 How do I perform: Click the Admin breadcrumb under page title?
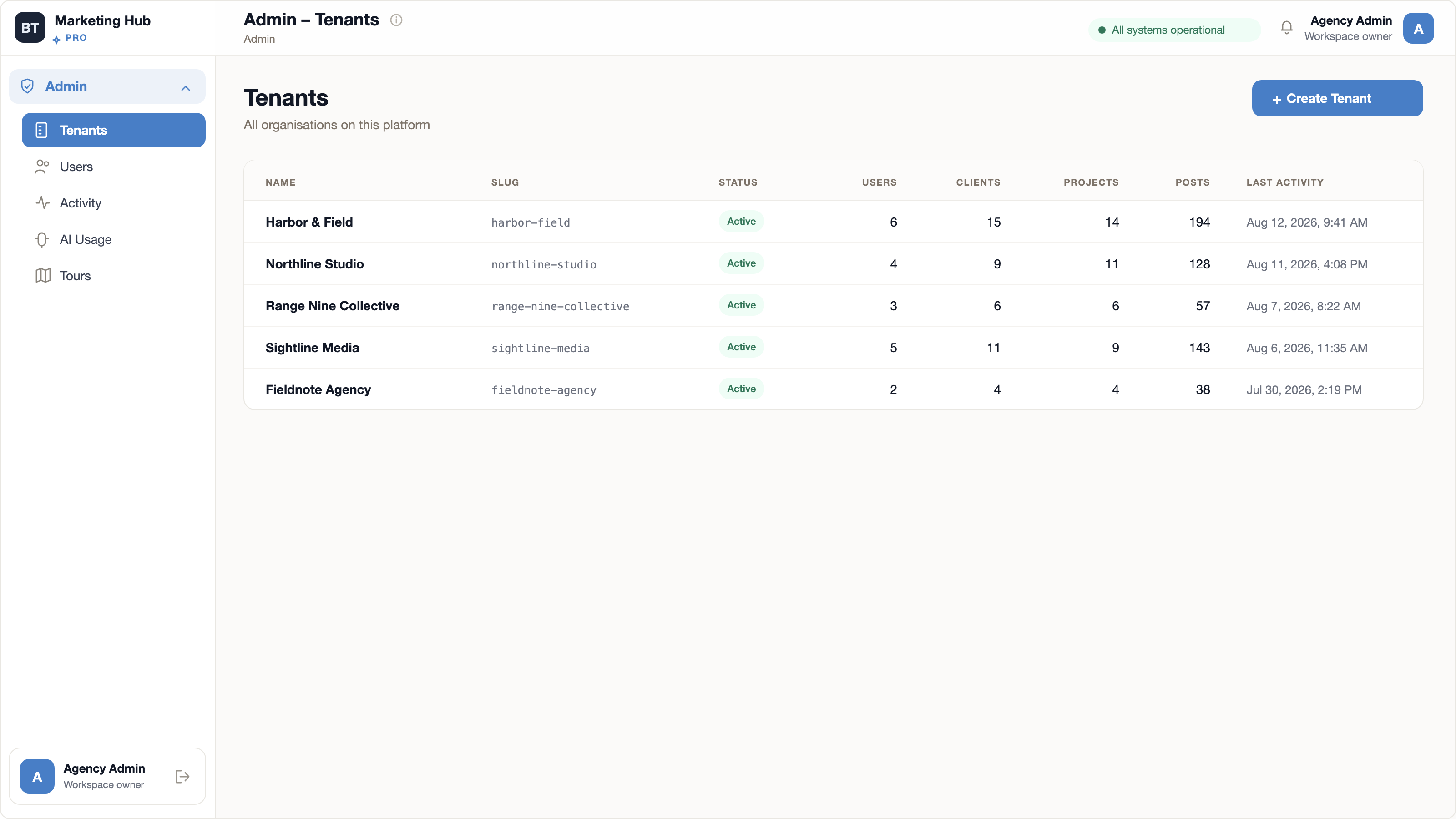(259, 39)
